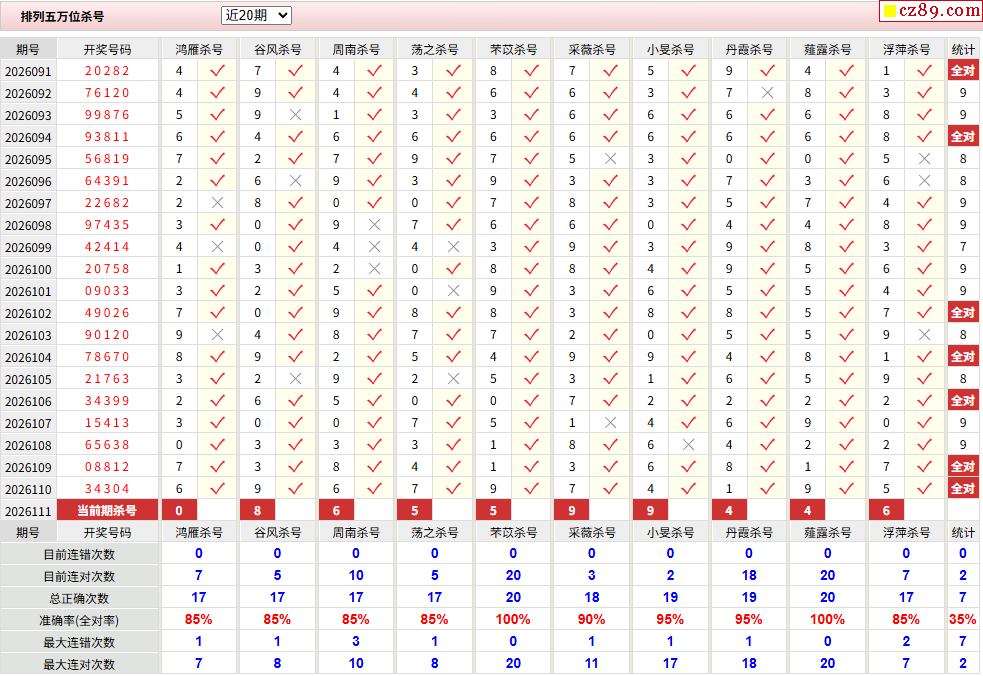Click the top 小旻杀号 column header
The width and height of the screenshot is (983, 676).
click(x=670, y=50)
